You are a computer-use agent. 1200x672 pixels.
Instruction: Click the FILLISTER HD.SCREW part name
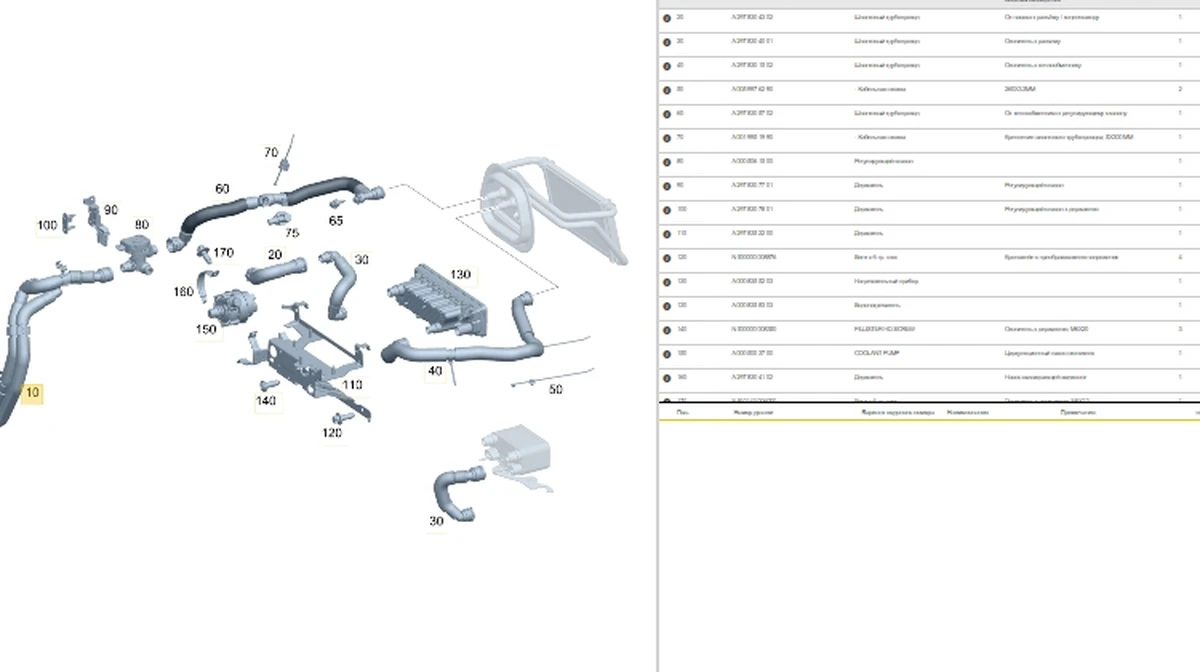pyautogui.click(x=882, y=329)
